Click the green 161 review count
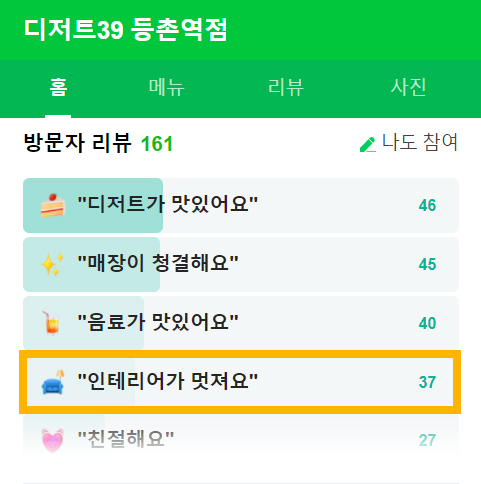This screenshot has width=481, height=484. 157,144
